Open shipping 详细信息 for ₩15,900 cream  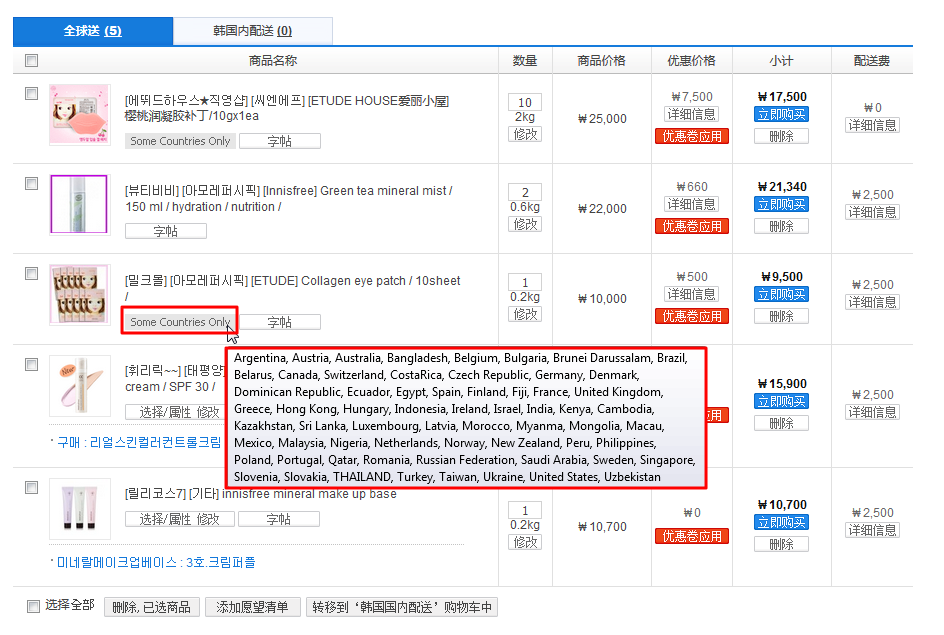point(872,412)
